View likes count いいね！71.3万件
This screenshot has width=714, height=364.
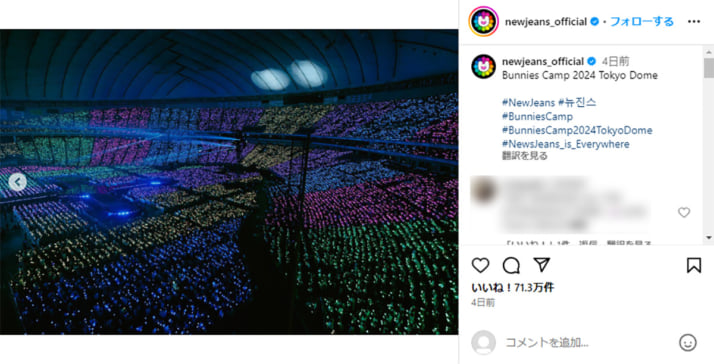click(x=513, y=287)
